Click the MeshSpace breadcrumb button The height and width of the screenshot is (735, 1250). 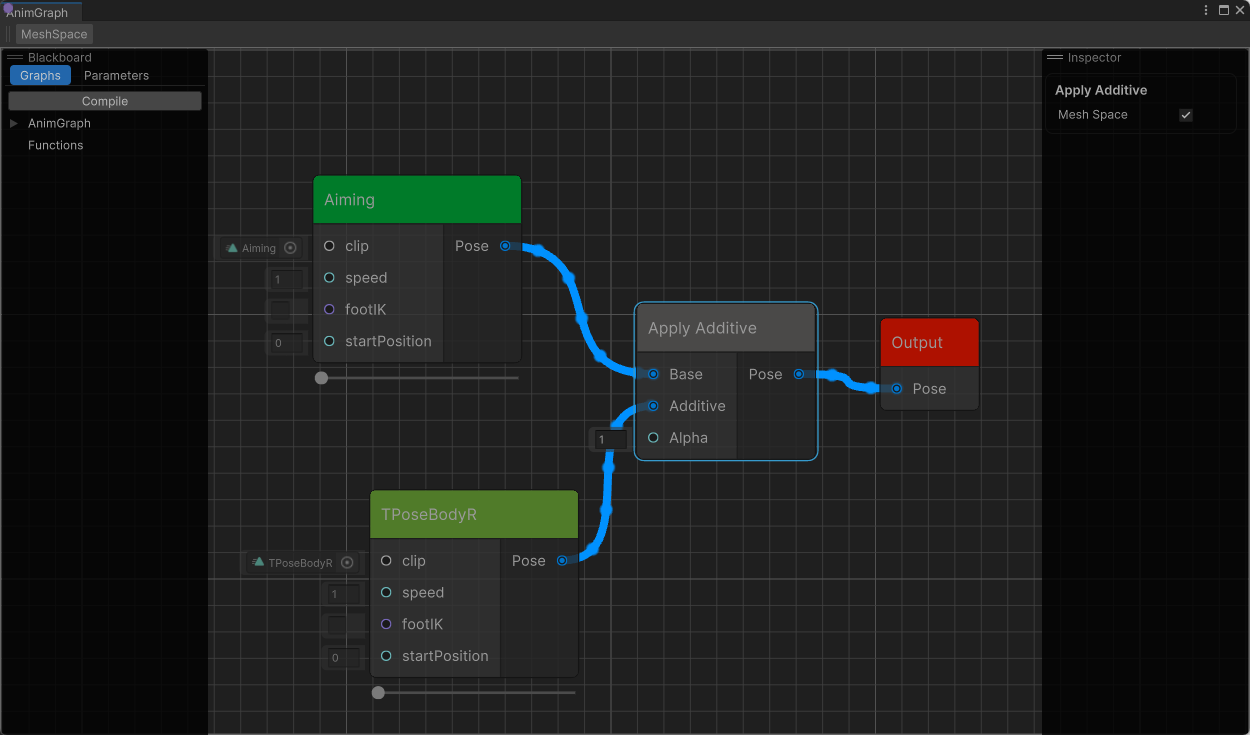(54, 34)
